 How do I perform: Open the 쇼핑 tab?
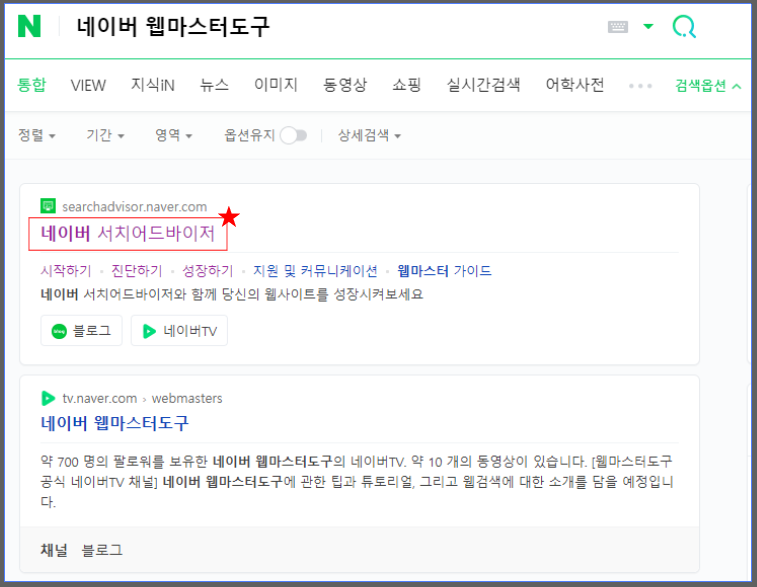(x=407, y=85)
